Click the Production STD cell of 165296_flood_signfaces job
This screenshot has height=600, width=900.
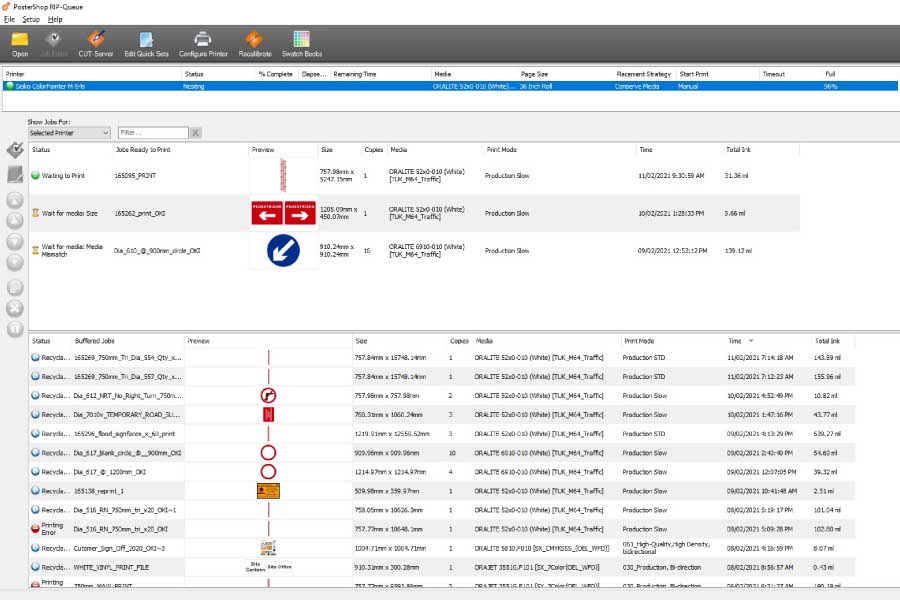(x=643, y=434)
